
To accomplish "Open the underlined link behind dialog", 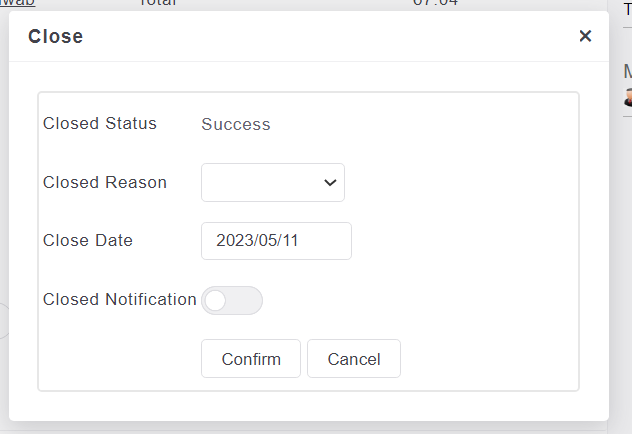I will (17, 3).
